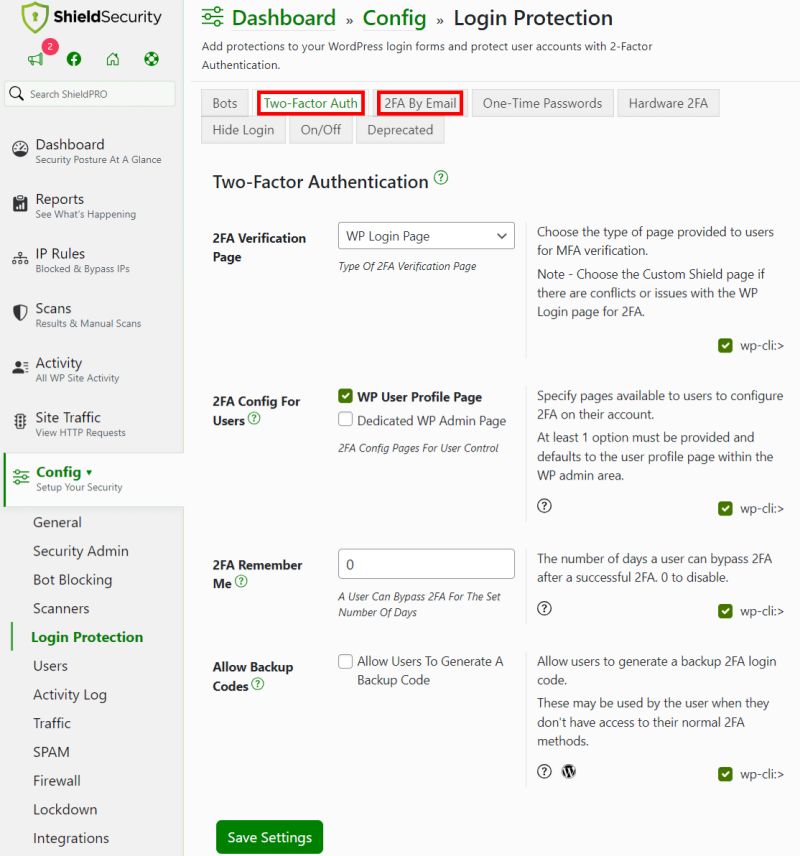Check Dedicated WP Admin Page
Image resolution: width=800 pixels, height=856 pixels.
tap(343, 418)
